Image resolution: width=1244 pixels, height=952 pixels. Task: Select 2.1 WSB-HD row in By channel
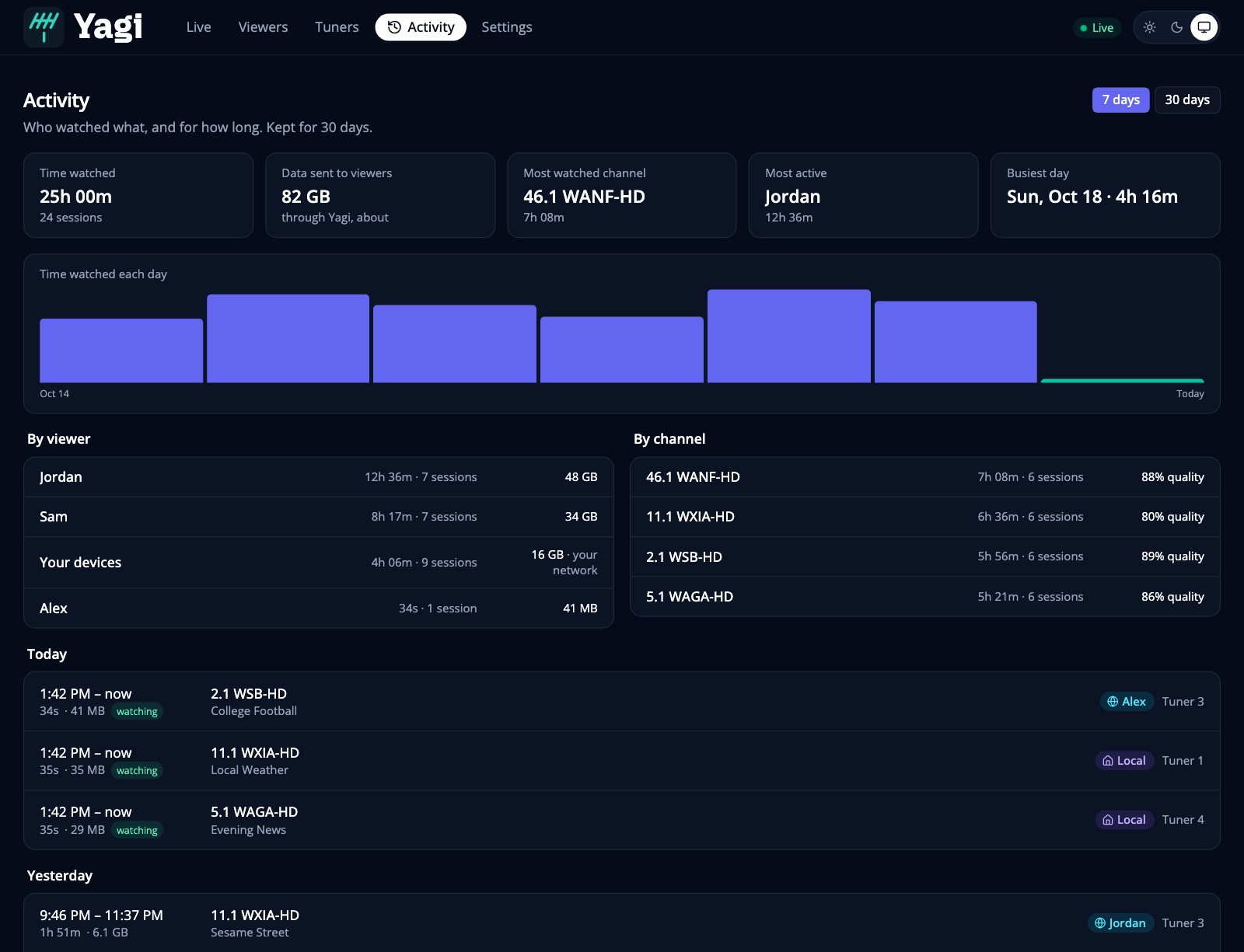tap(925, 556)
